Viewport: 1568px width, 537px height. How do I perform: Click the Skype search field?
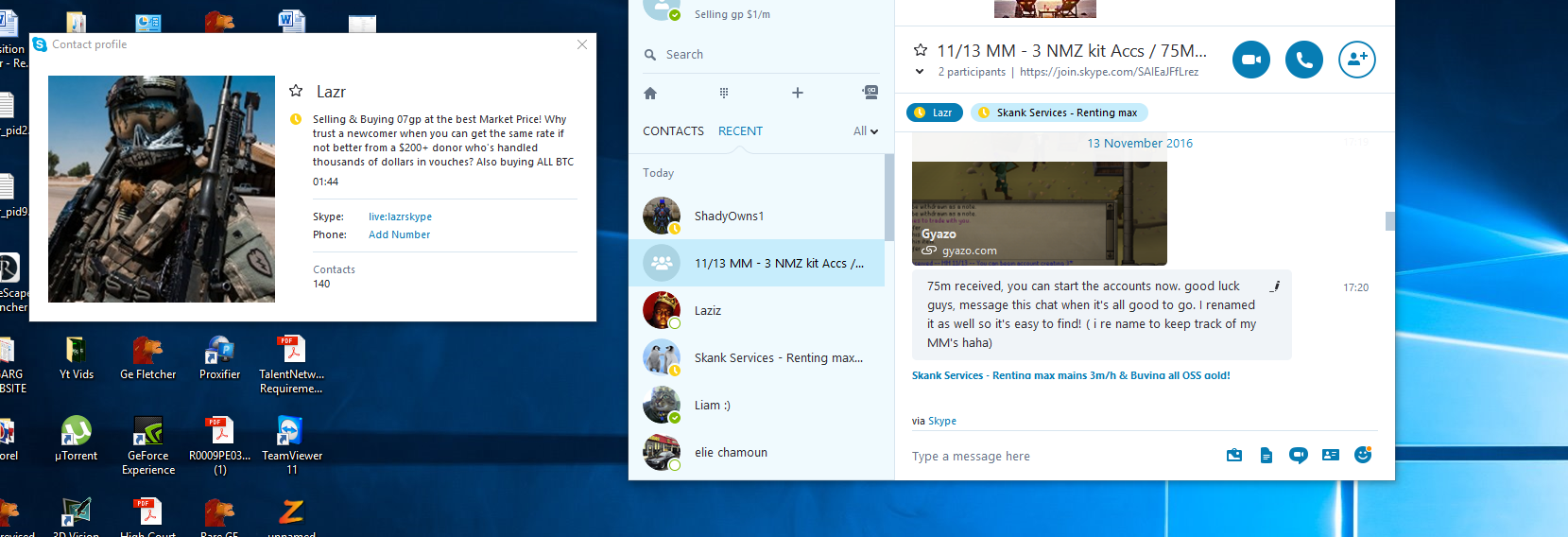pos(761,54)
